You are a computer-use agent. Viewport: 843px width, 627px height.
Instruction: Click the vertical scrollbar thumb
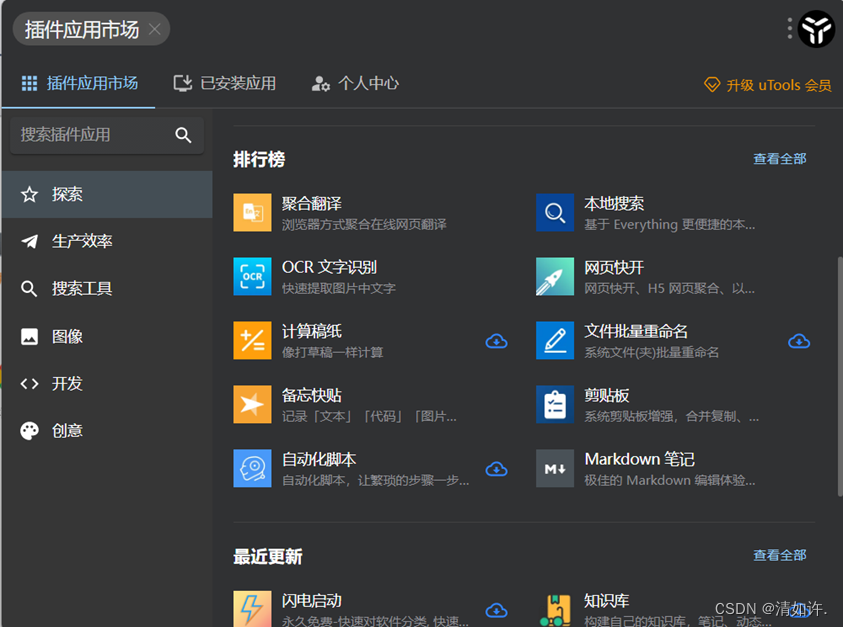840,376
